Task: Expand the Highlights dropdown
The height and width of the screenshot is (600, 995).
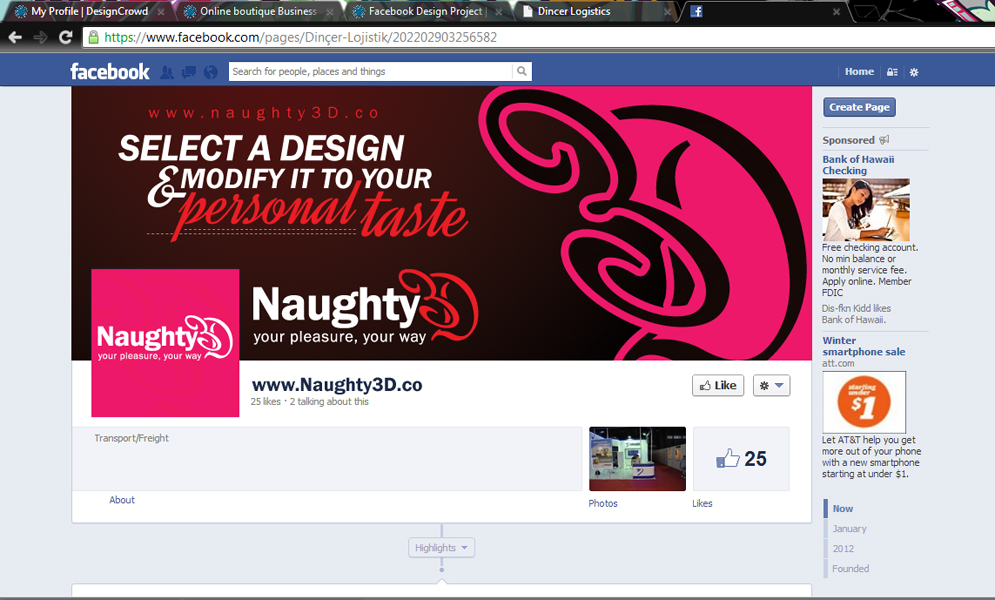Action: (442, 547)
